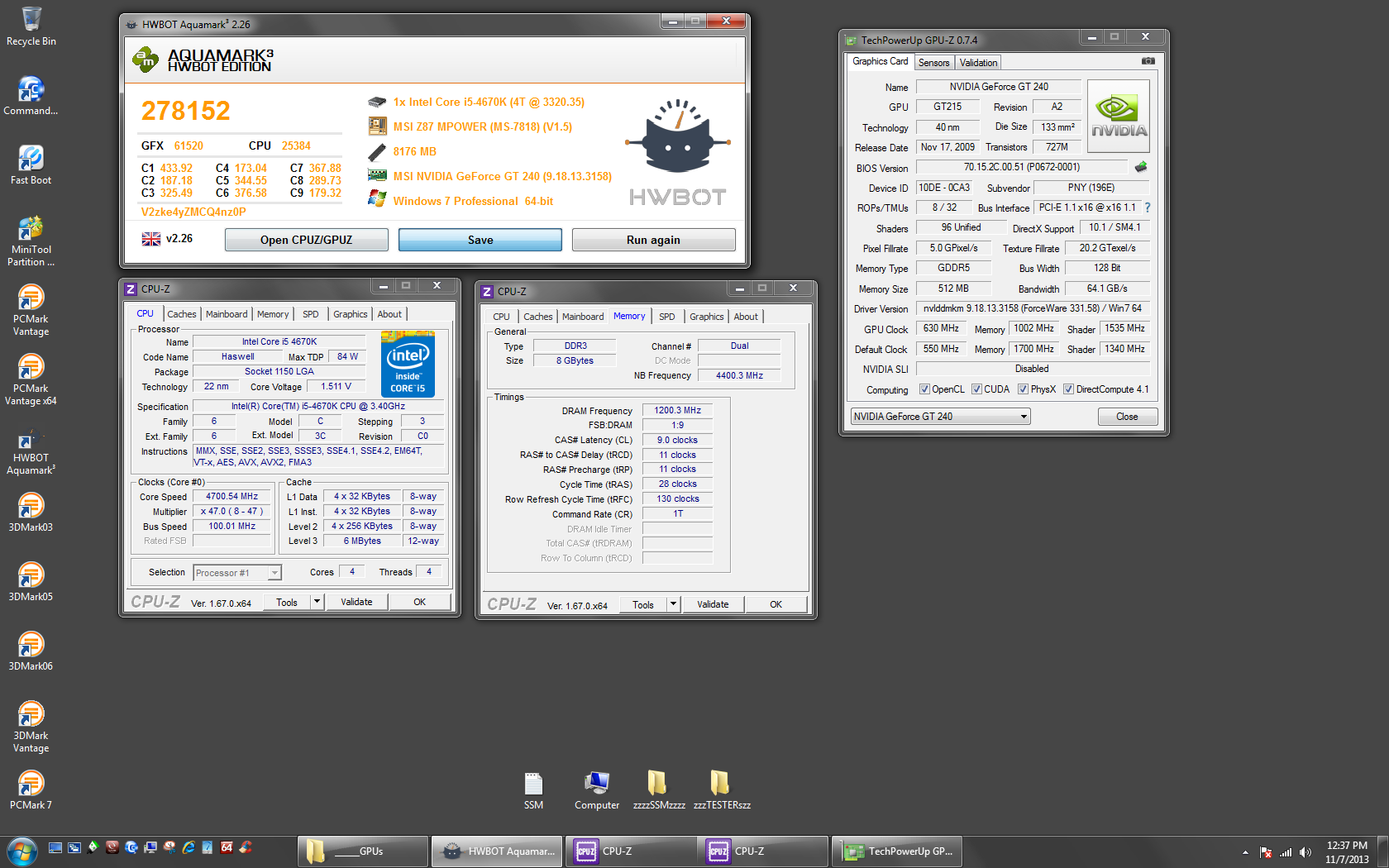Launch MiniTool Partition desktop icon
Viewport: 1389px width, 868px height.
point(31,241)
